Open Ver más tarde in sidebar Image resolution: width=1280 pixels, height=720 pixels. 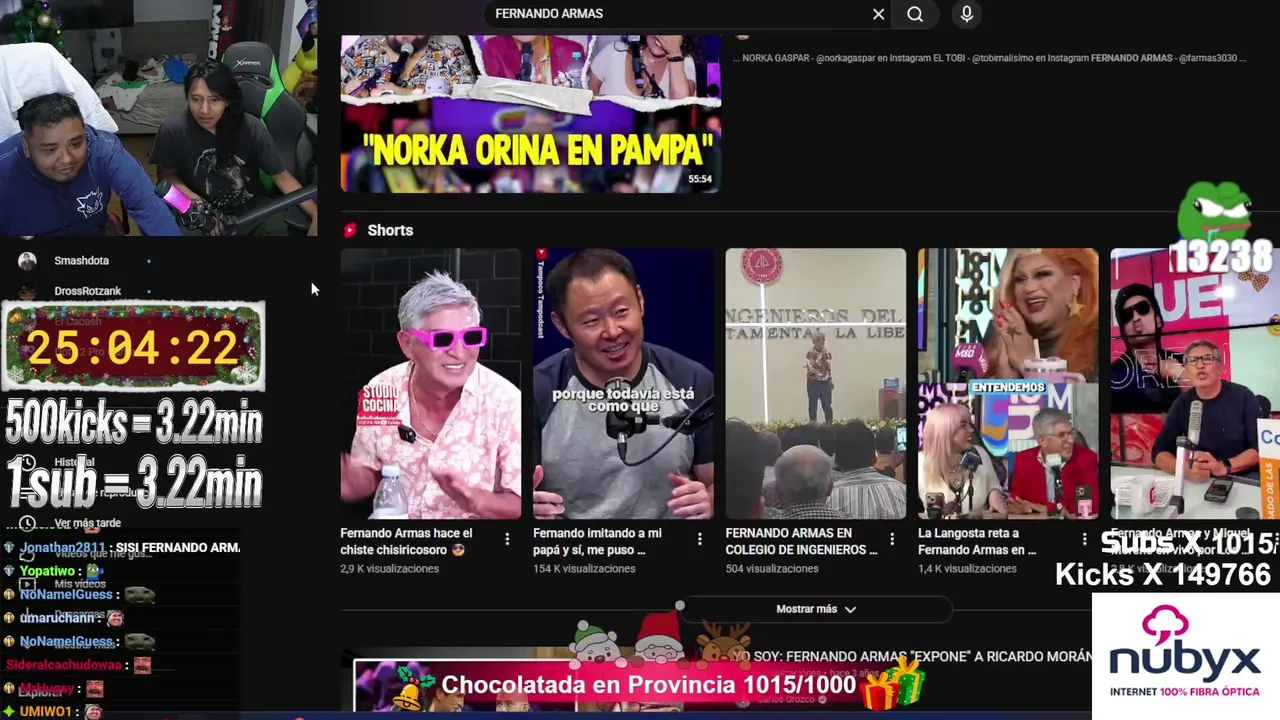coord(88,523)
